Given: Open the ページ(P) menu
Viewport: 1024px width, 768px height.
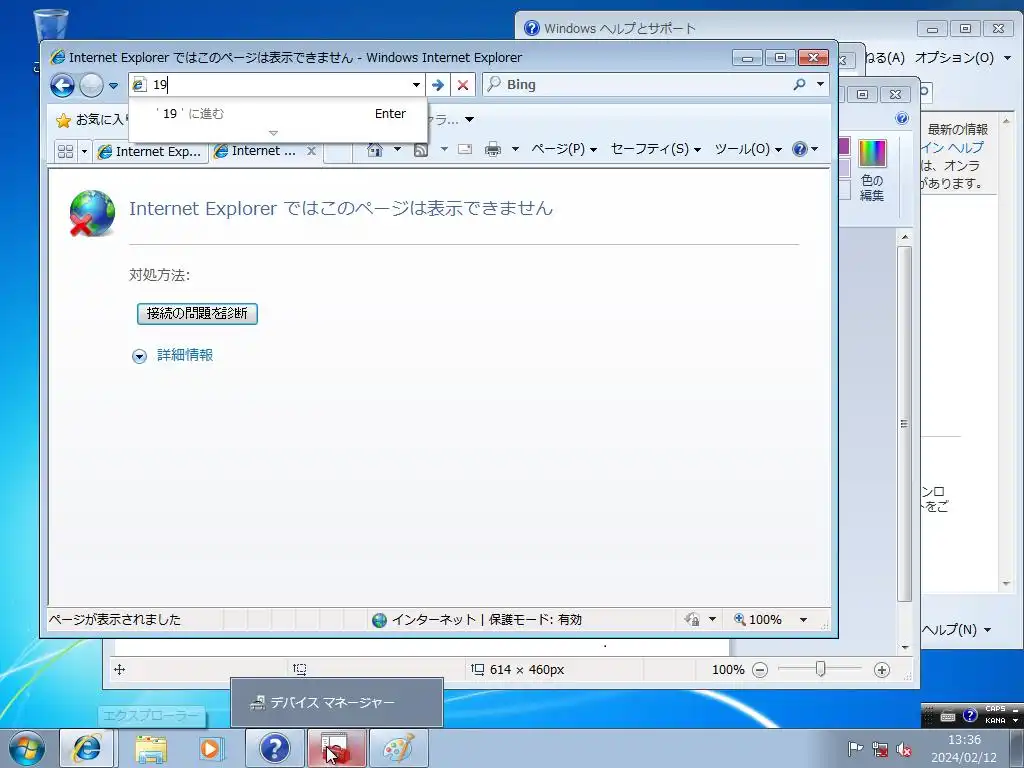Looking at the screenshot, I should pyautogui.click(x=564, y=150).
